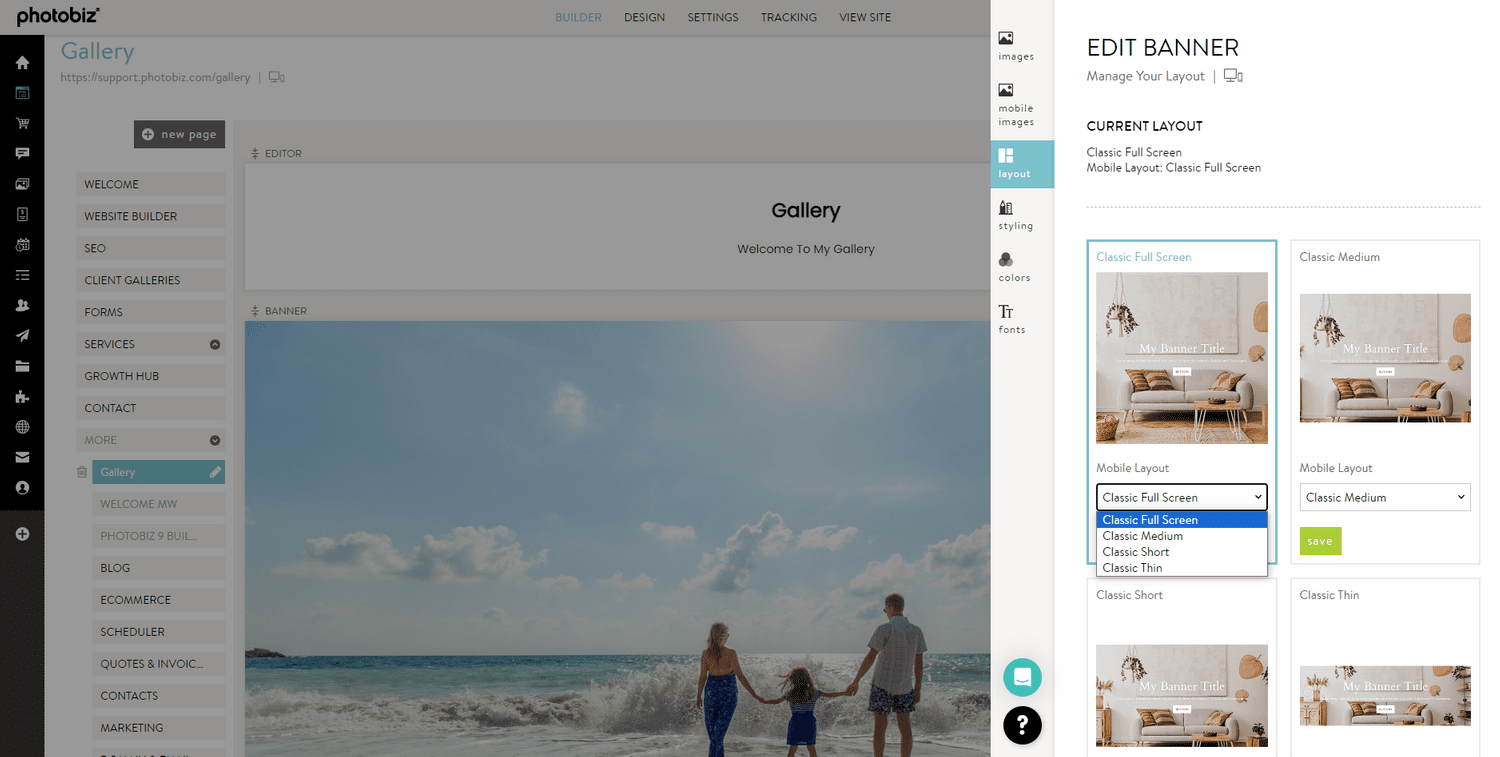Image resolution: width=1500 pixels, height=757 pixels.
Task: Select the Classic Full Screen layout thumbnail
Action: 1181,357
